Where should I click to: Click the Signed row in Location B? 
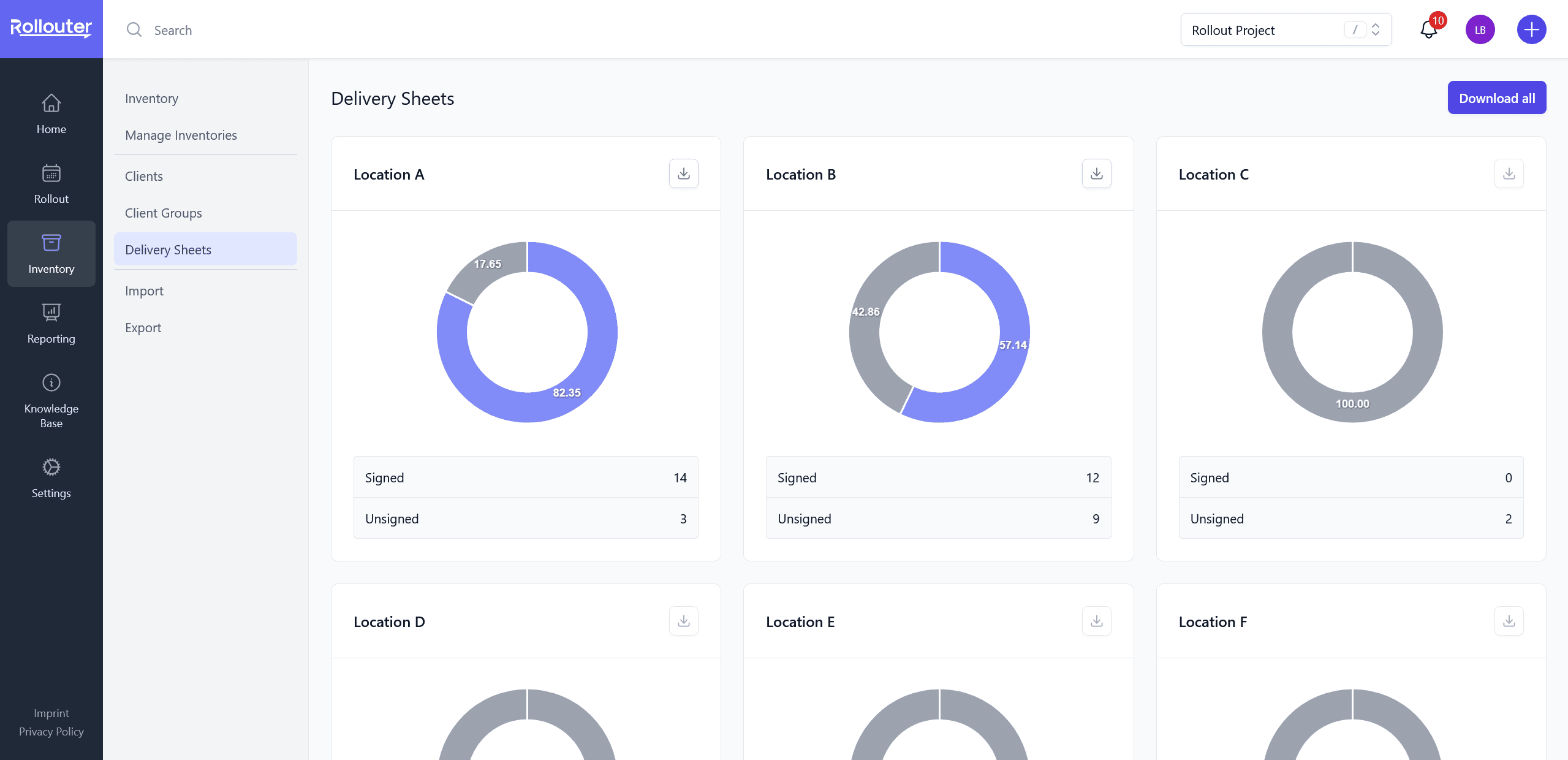(x=938, y=477)
